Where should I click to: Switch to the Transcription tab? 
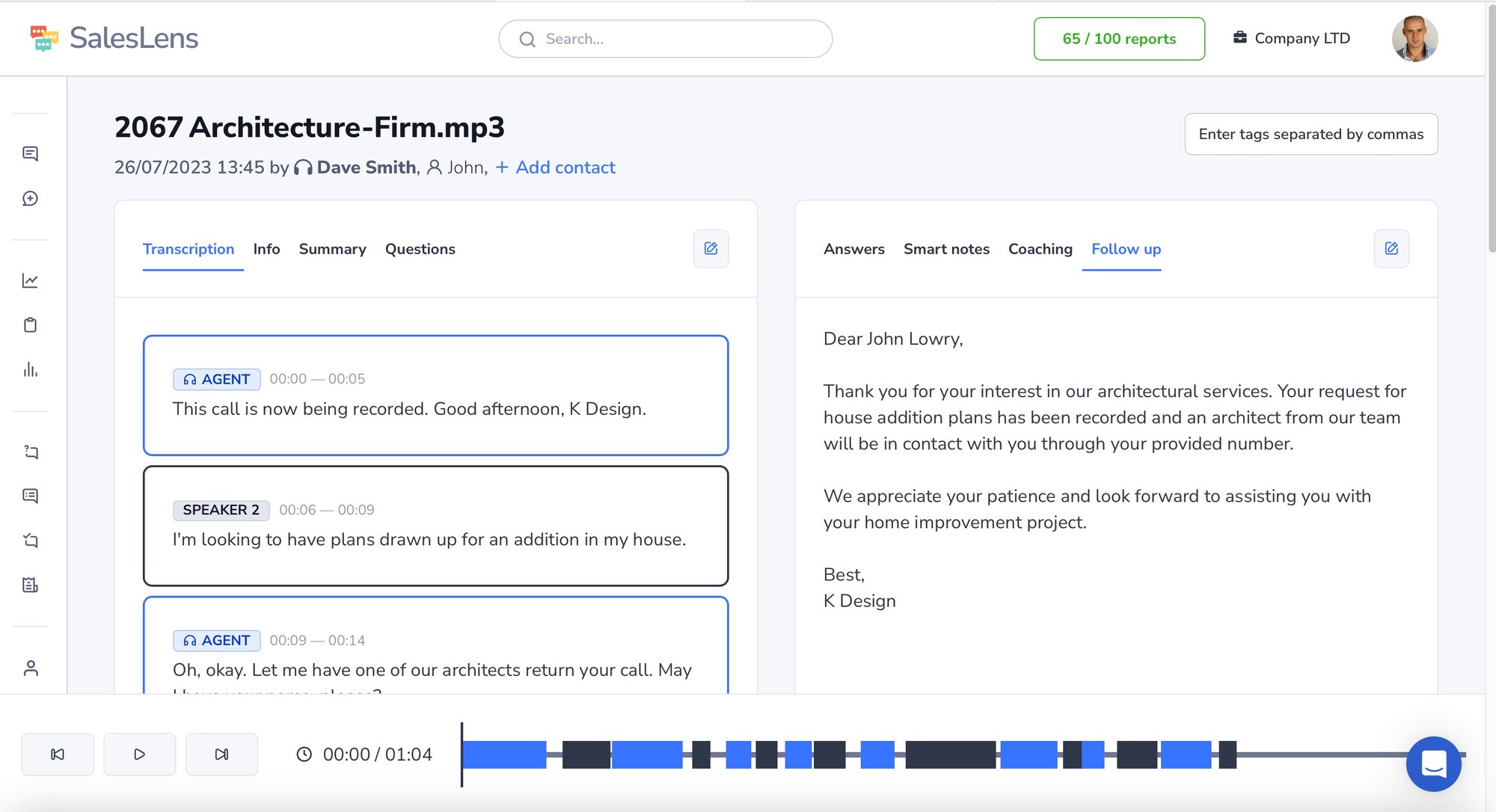pyautogui.click(x=188, y=247)
